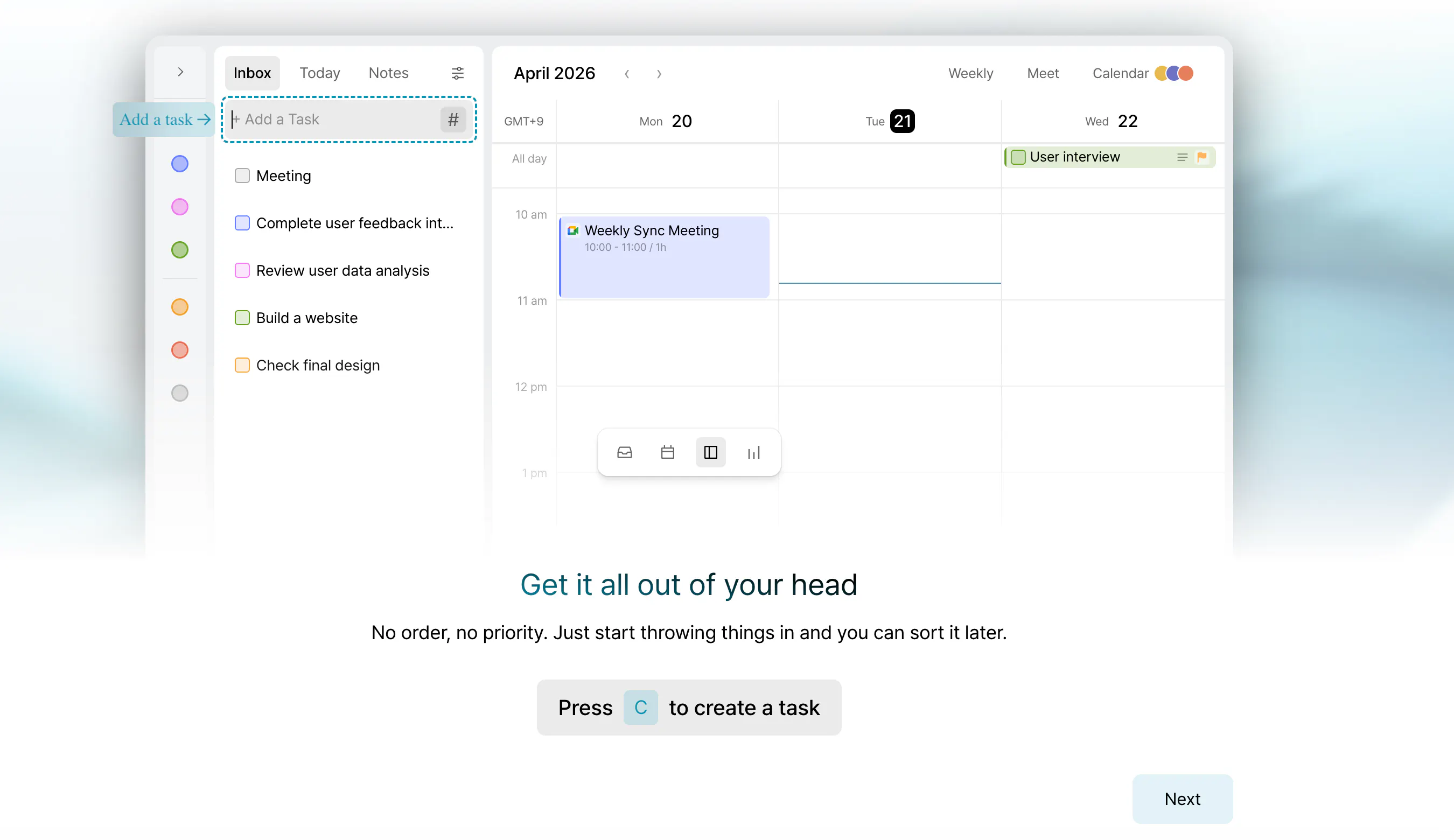
Task: Go to the next period in calendar
Action: 659,74
